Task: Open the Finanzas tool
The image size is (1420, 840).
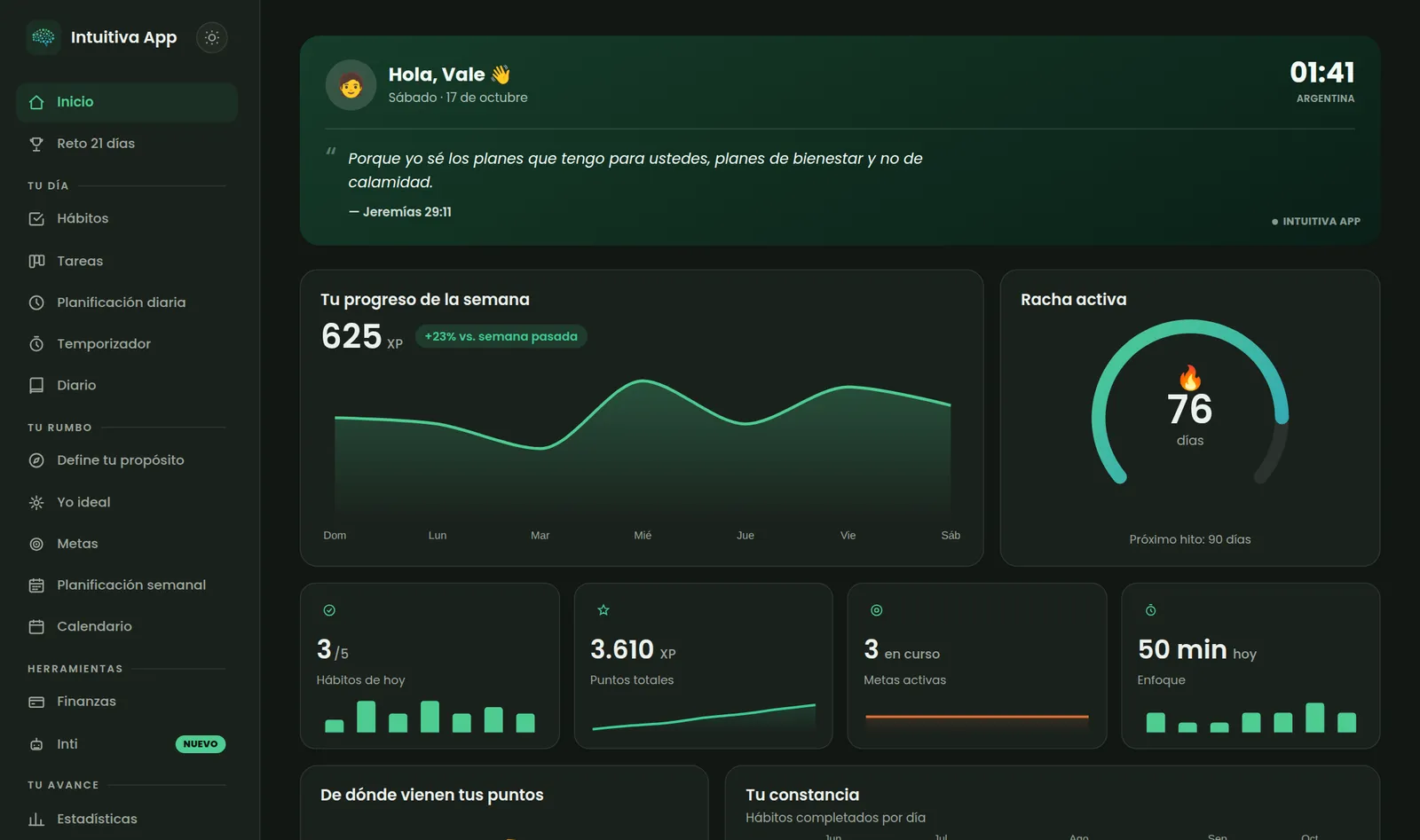Action: 127,702
